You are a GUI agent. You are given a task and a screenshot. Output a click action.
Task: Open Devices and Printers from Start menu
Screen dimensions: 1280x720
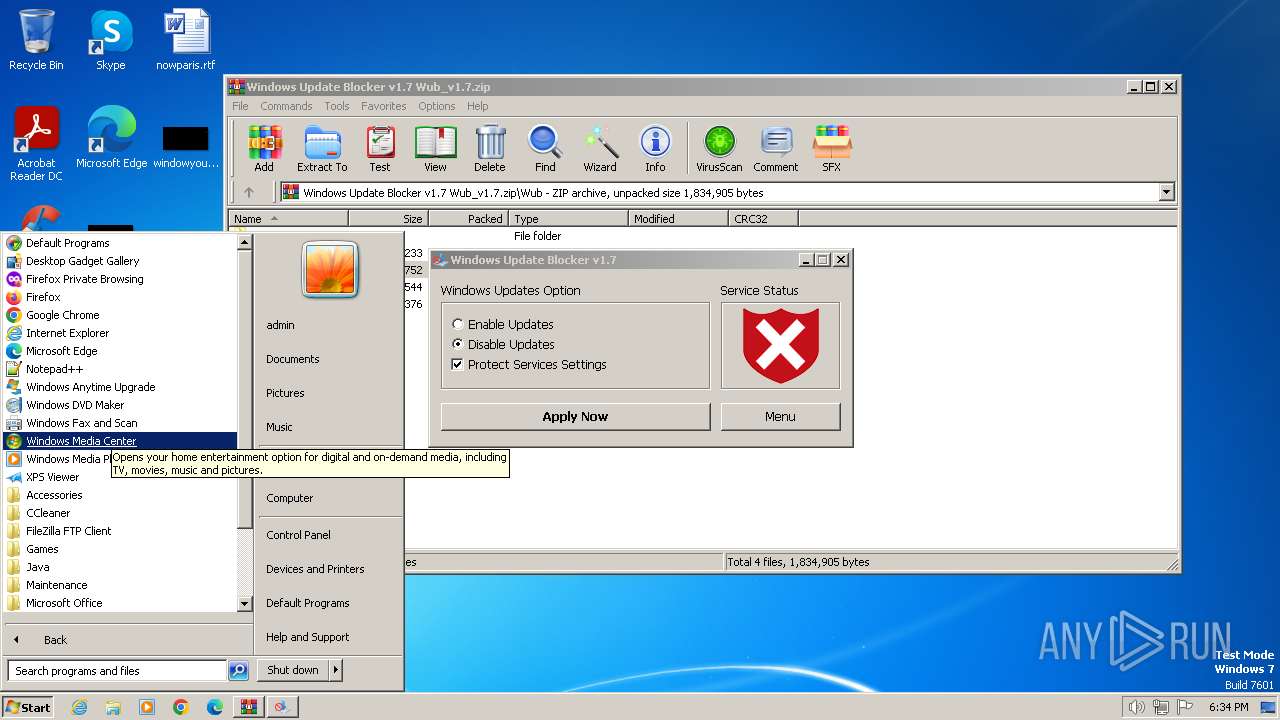tap(315, 569)
